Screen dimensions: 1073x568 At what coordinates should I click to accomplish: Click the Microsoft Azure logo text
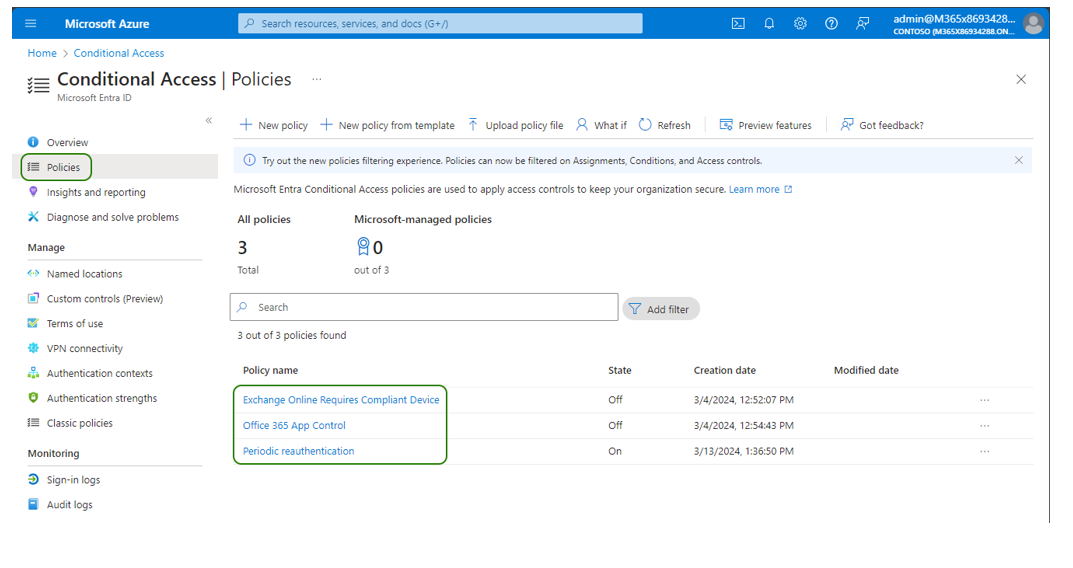click(x=107, y=24)
